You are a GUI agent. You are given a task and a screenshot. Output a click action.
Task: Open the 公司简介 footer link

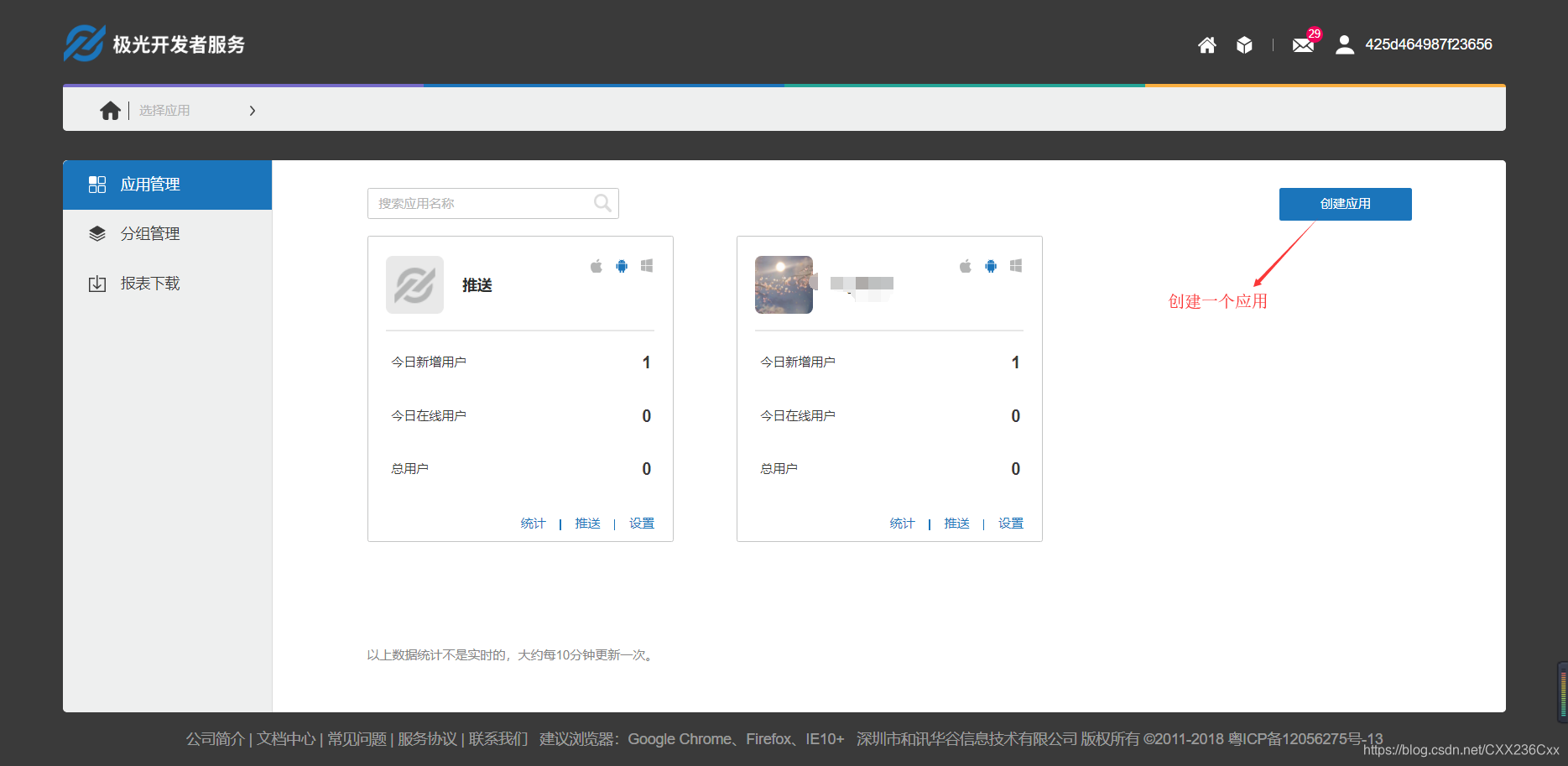215,739
